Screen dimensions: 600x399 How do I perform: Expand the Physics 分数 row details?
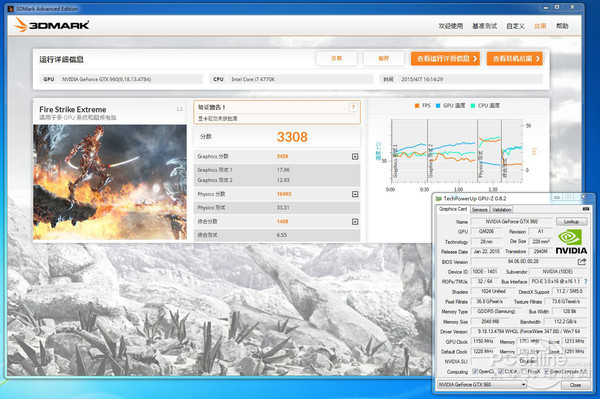[355, 194]
